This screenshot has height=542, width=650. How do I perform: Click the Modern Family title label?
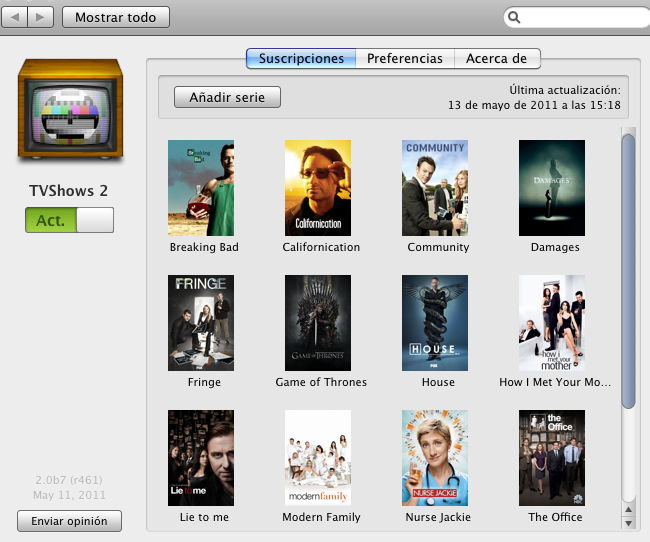click(321, 517)
